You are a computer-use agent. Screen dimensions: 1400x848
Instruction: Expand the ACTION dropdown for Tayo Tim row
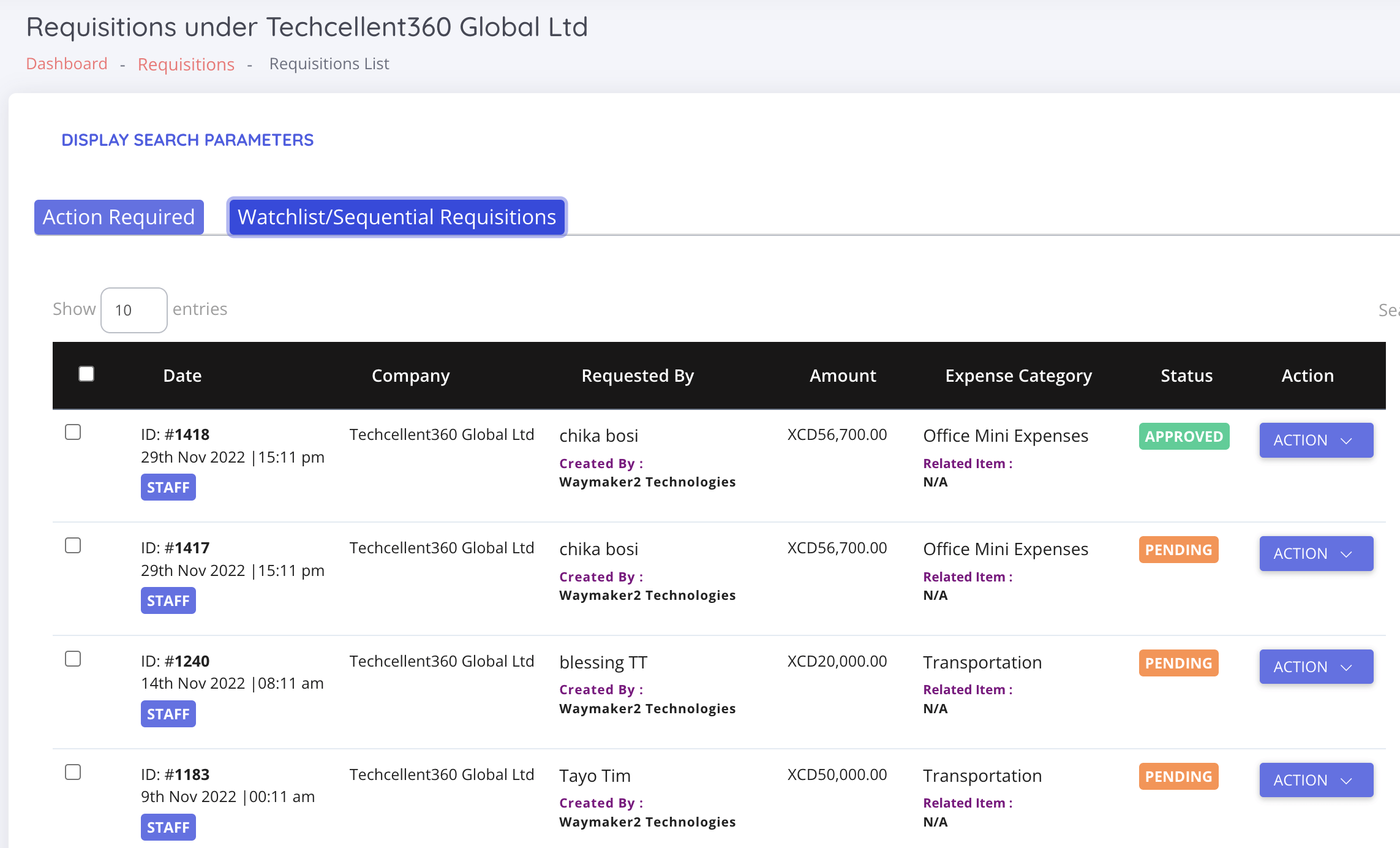coord(1315,780)
